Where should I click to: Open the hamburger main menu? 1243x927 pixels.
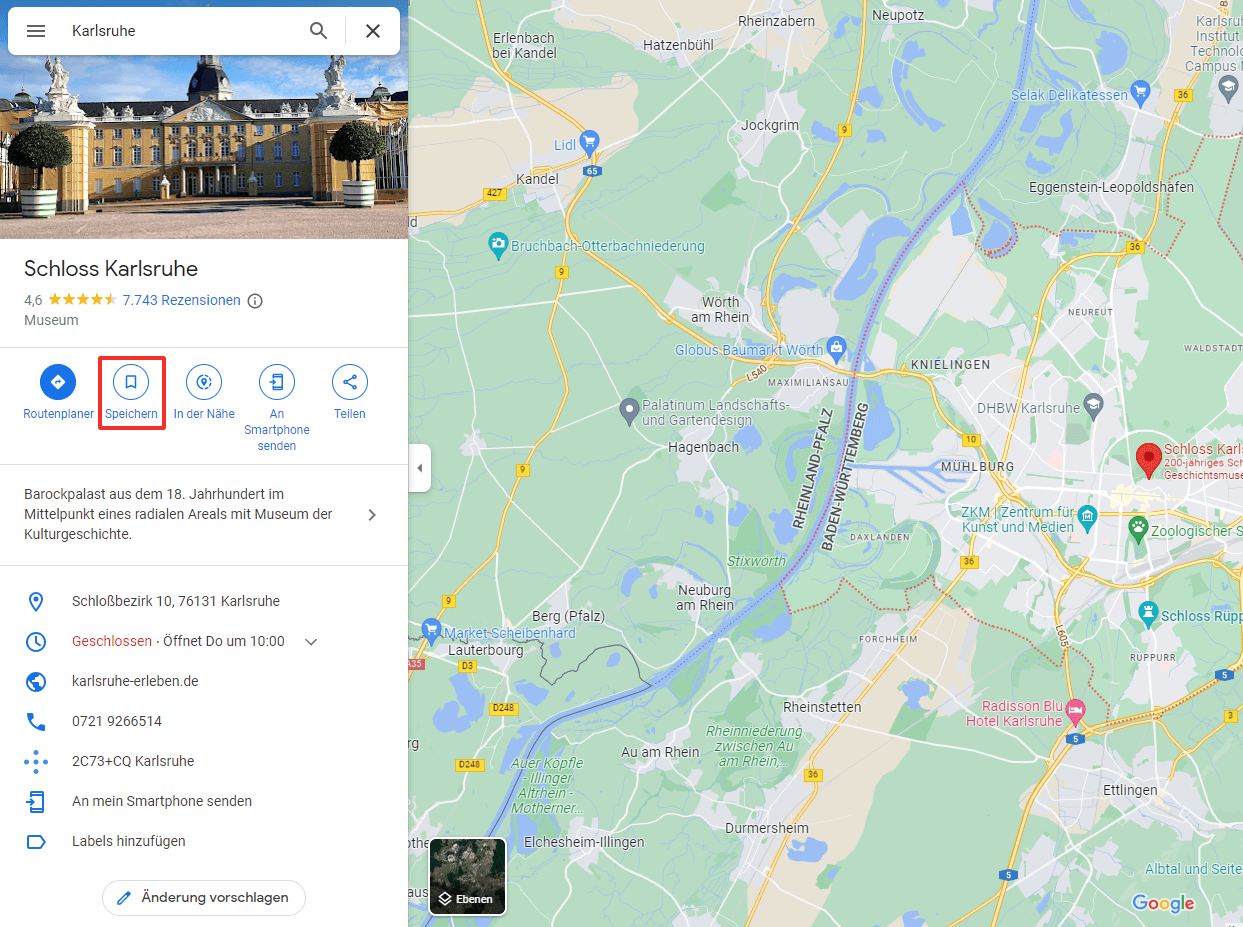pos(36,31)
